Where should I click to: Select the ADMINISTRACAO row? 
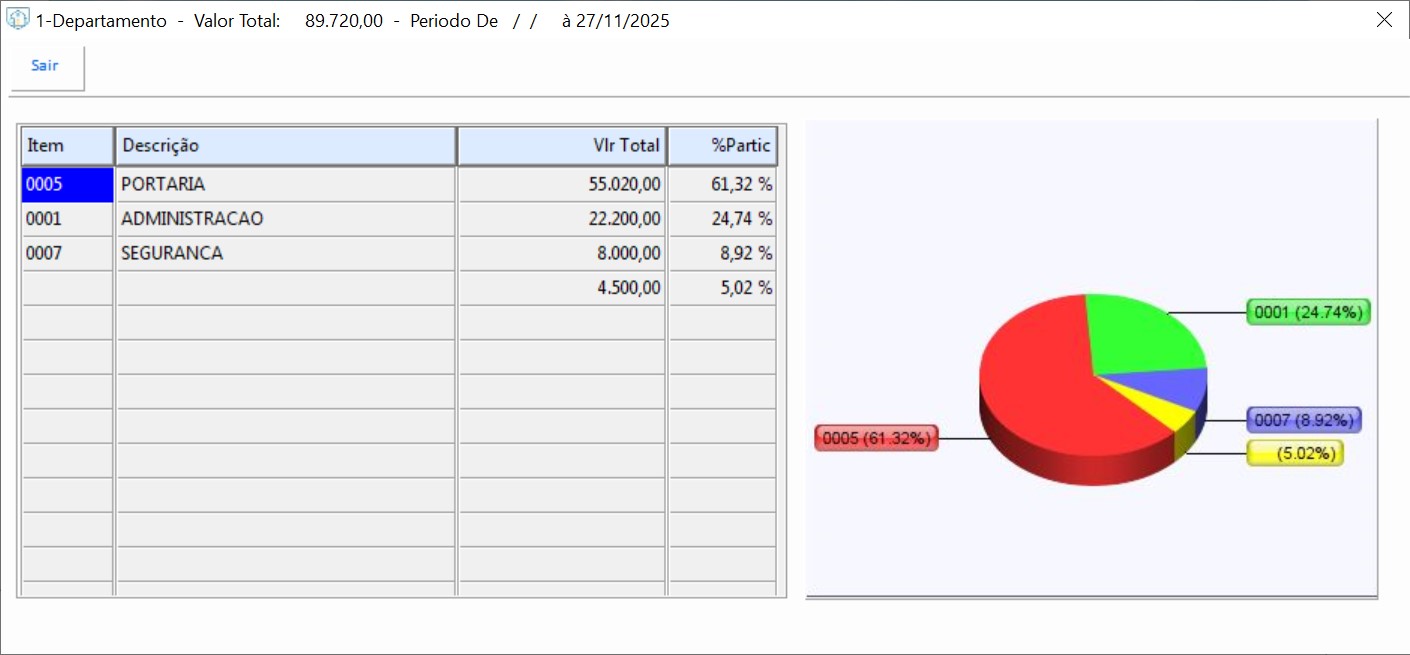pyautogui.click(x=286, y=219)
